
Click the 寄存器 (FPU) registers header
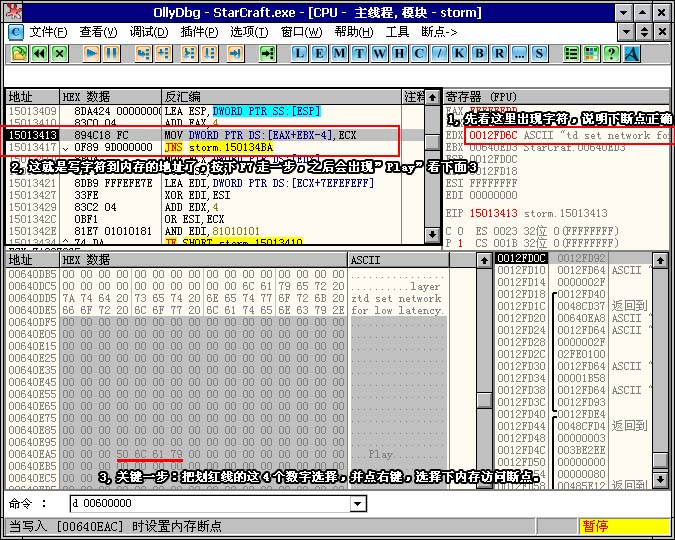pos(557,96)
